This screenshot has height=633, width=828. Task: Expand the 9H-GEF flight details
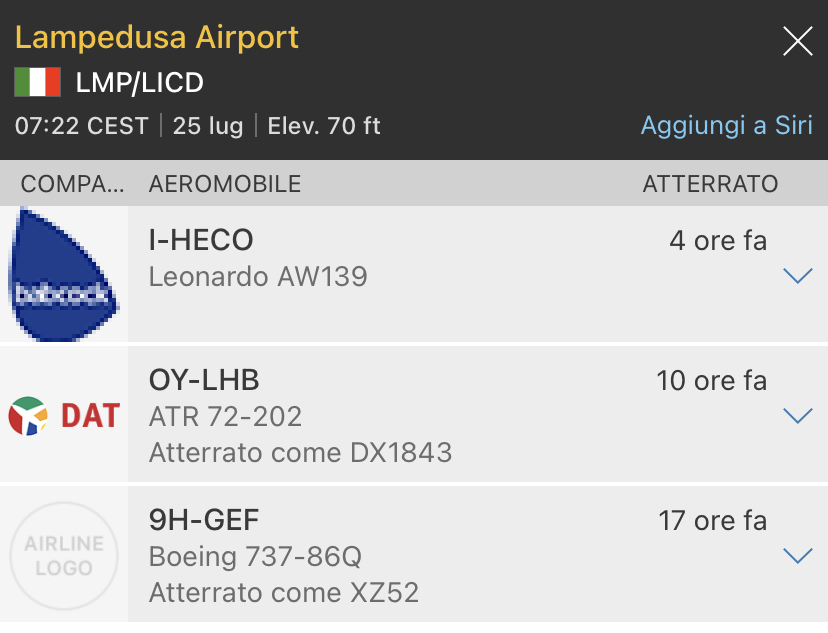[x=797, y=556]
